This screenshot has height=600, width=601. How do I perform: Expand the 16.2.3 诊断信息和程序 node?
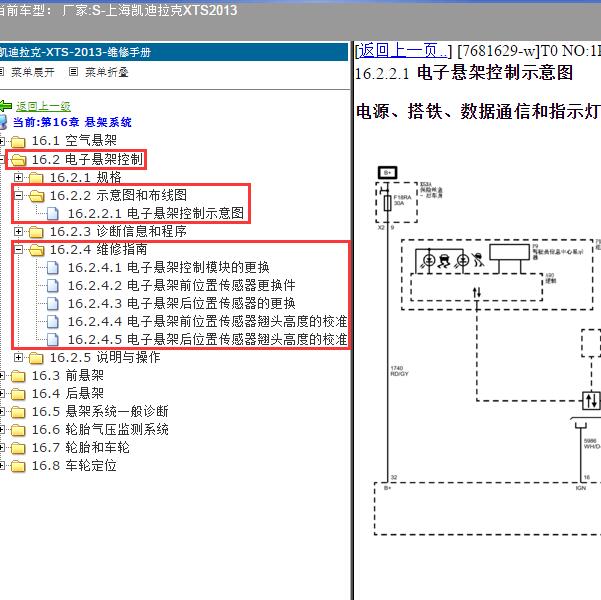(x=18, y=231)
